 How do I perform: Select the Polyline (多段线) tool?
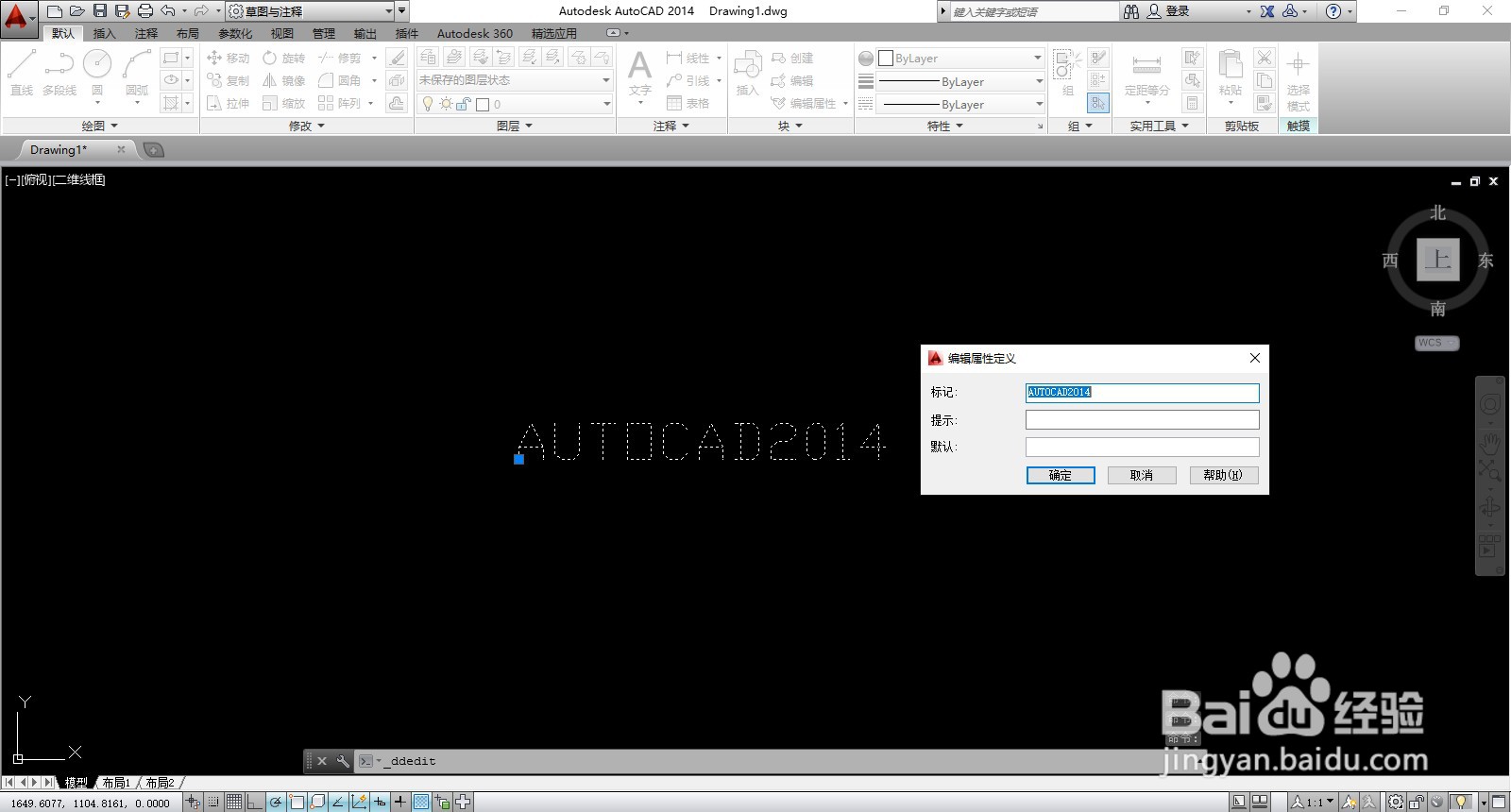[59, 73]
